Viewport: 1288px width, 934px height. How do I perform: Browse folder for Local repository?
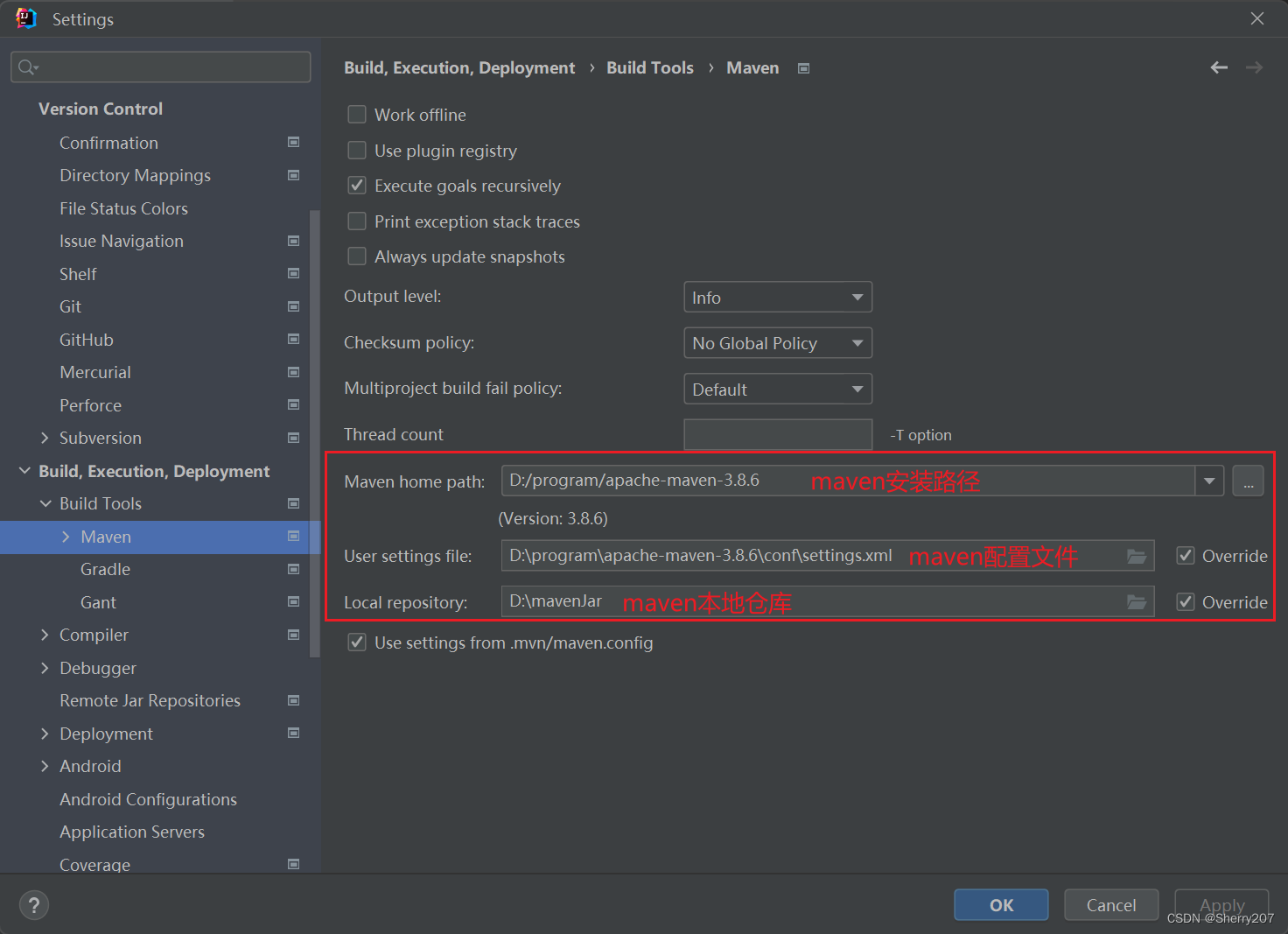pyautogui.click(x=1137, y=601)
